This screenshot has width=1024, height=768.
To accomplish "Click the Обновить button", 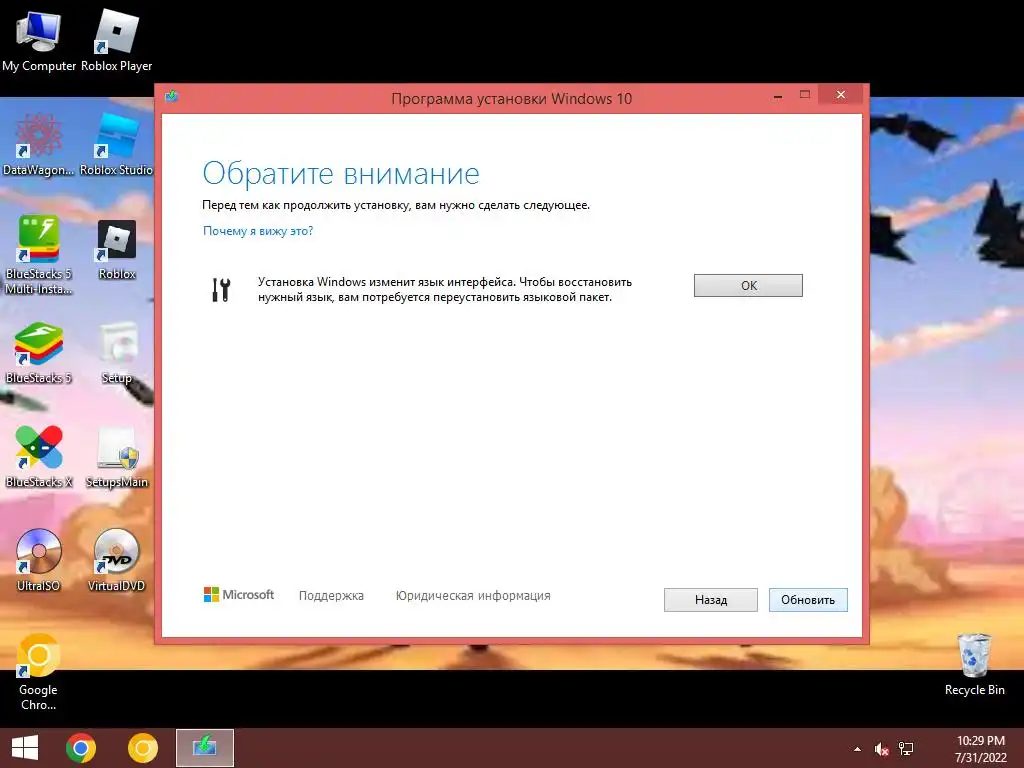I will click(x=808, y=600).
